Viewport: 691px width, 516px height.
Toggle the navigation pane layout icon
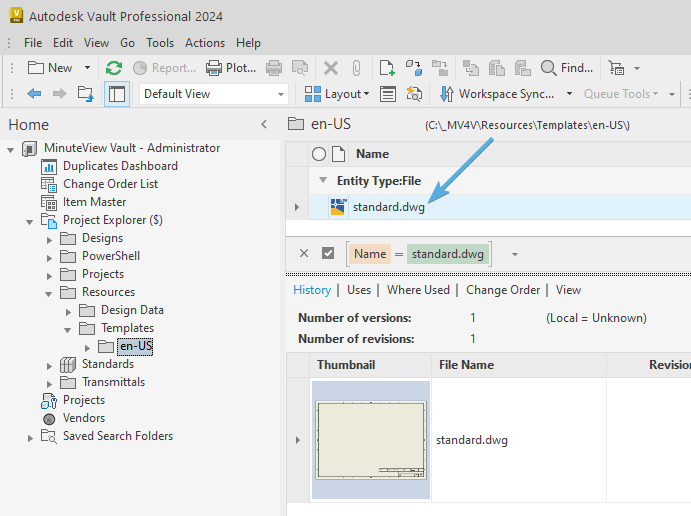[x=117, y=94]
